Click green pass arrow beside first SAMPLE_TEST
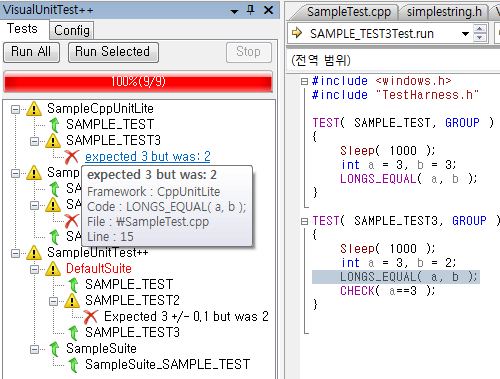Screen dimensions: 500x379 [54, 125]
